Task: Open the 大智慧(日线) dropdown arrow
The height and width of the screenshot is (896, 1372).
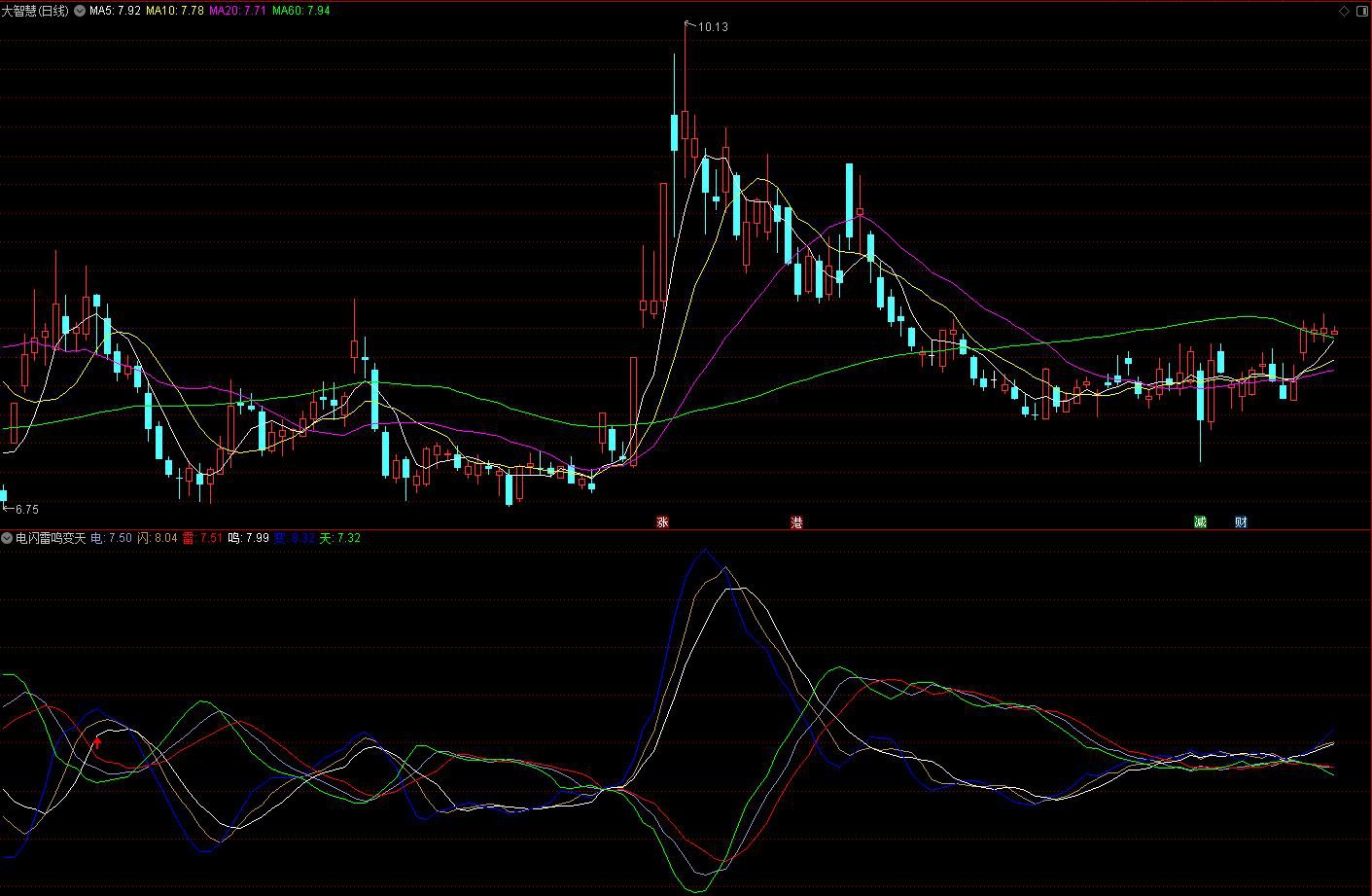Action: [79, 11]
